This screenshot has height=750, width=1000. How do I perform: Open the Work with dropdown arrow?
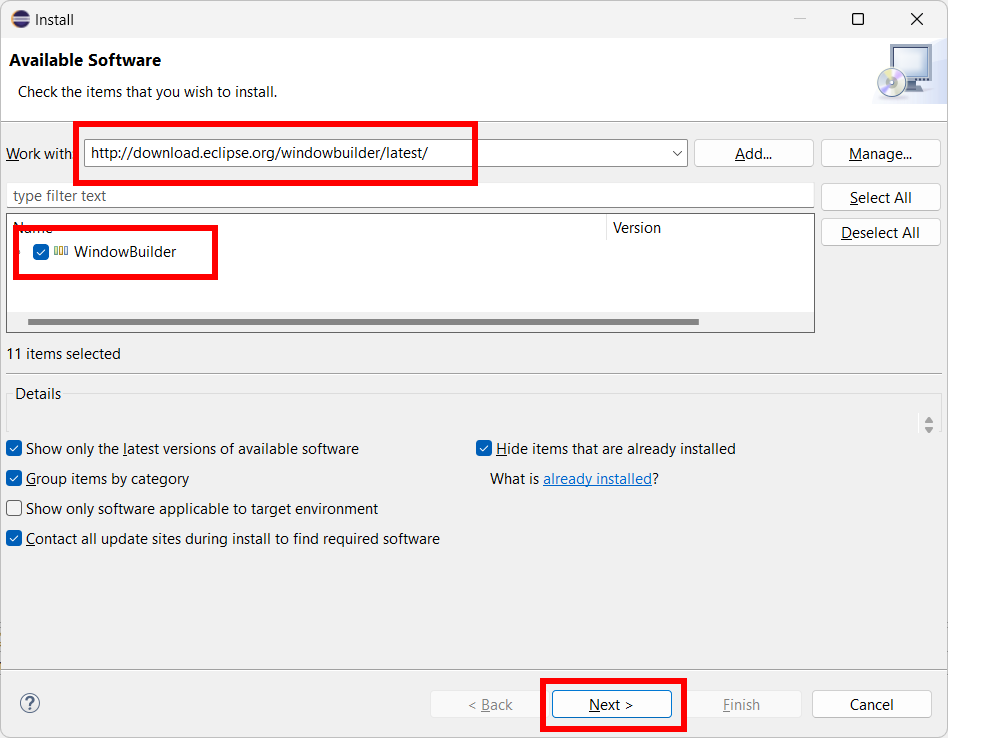(677, 154)
